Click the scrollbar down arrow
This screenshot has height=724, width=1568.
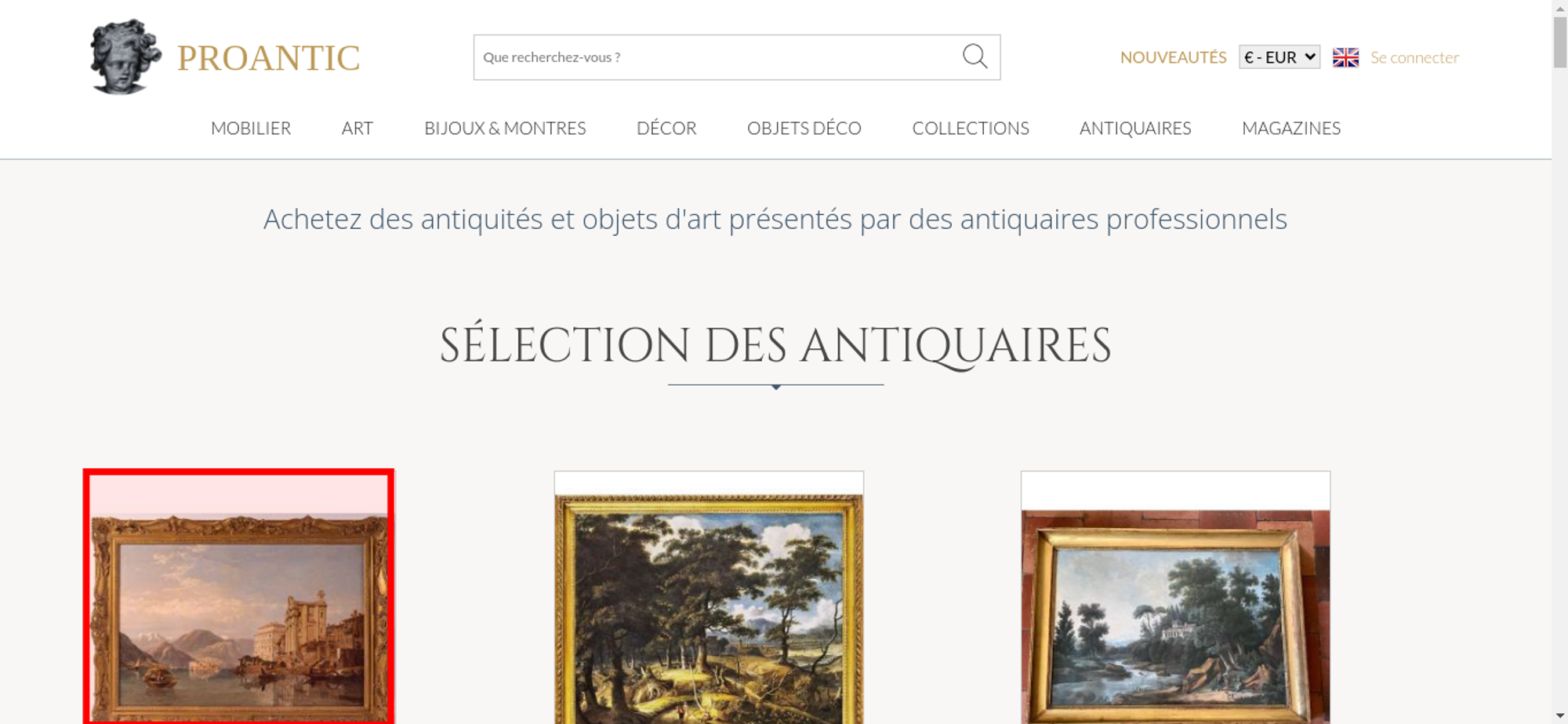(1560, 715)
